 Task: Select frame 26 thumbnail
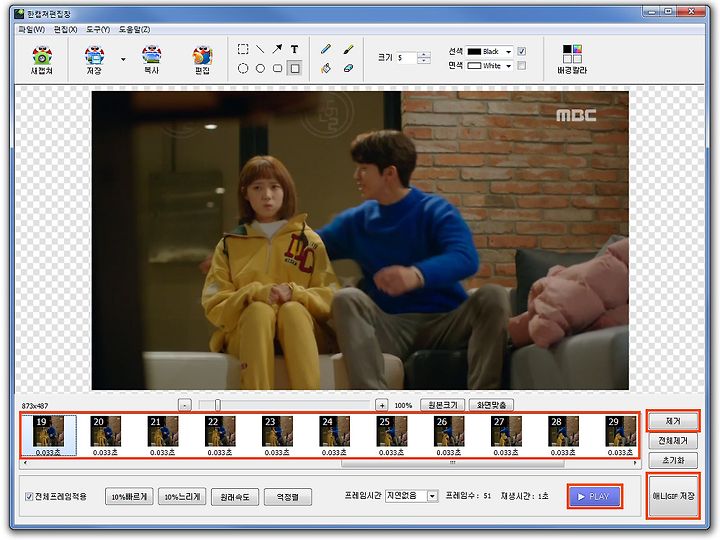(449, 435)
